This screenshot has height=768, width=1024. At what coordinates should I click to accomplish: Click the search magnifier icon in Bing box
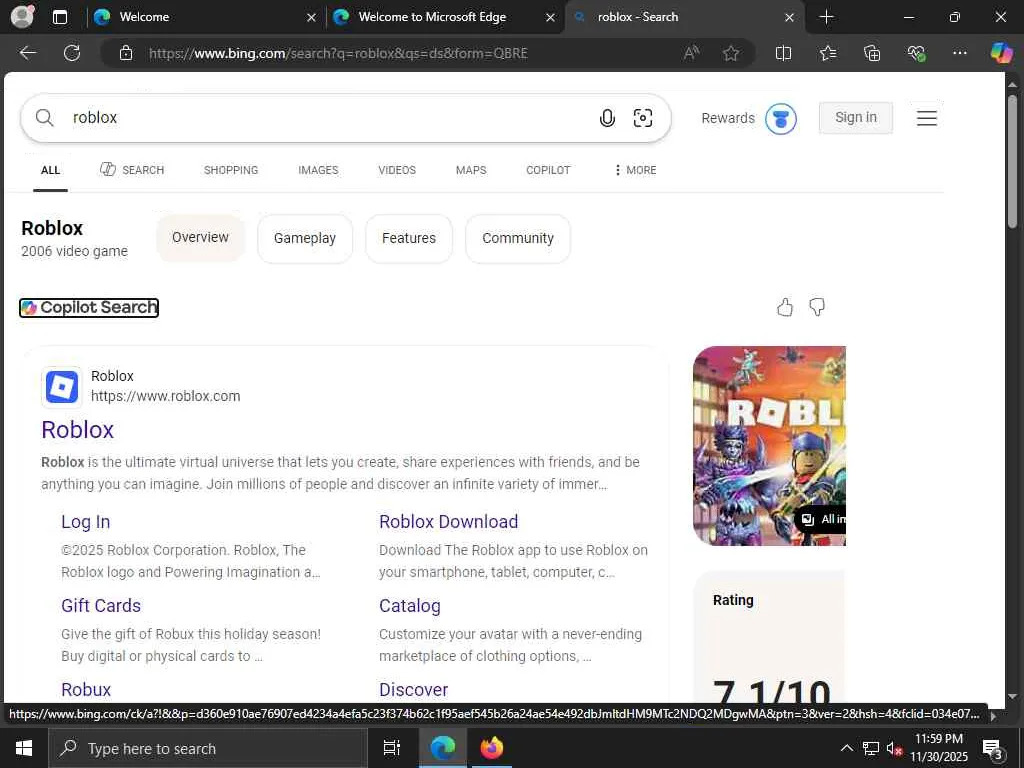point(44,118)
